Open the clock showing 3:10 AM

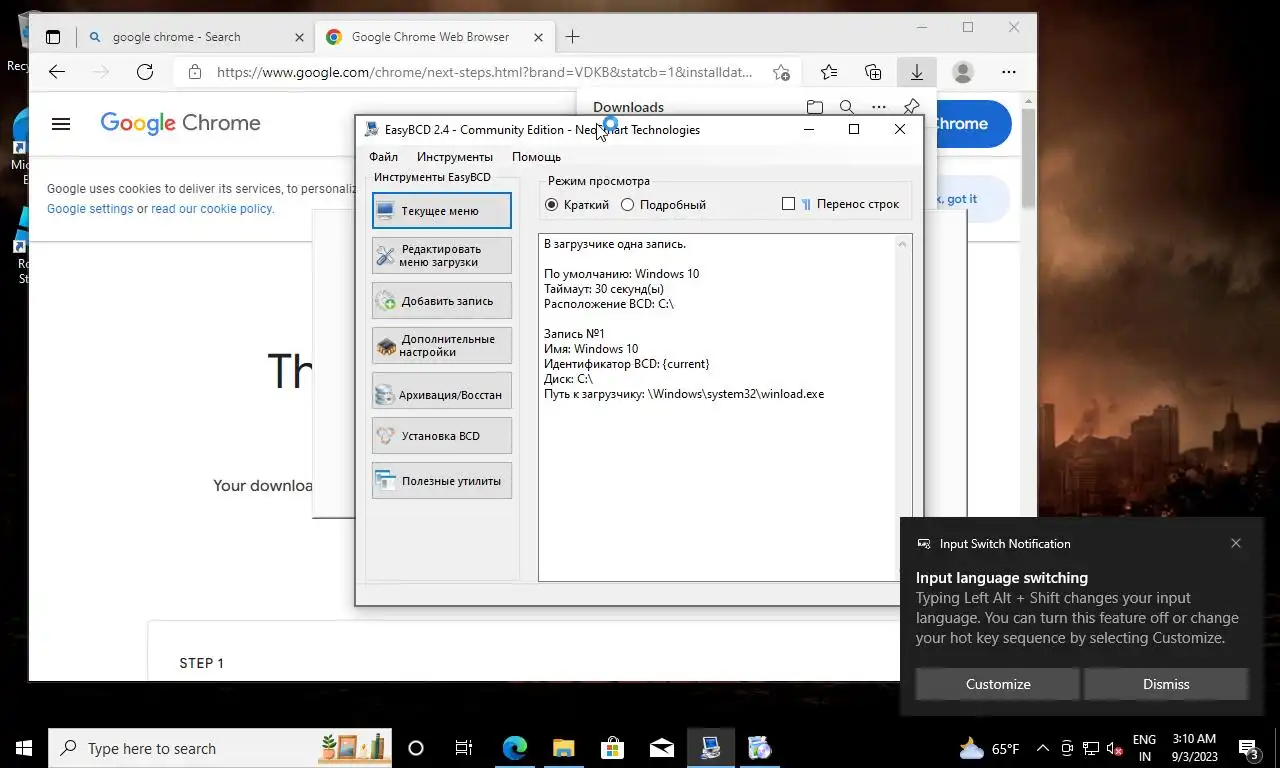1194,748
